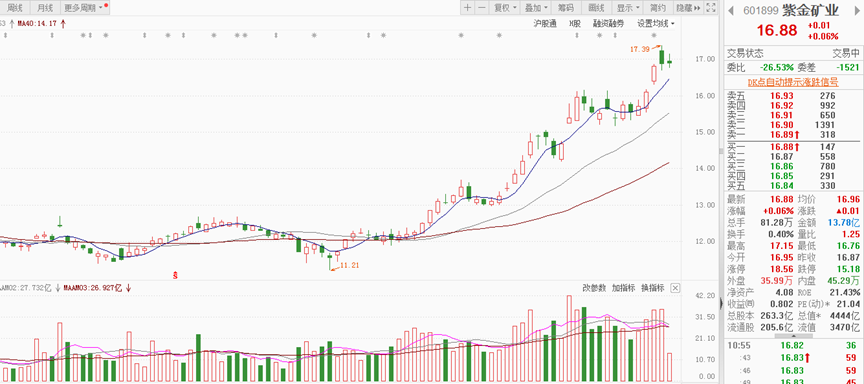864x384 pixels.
Task: Click 换指标 to change indicator
Action: (x=652, y=288)
